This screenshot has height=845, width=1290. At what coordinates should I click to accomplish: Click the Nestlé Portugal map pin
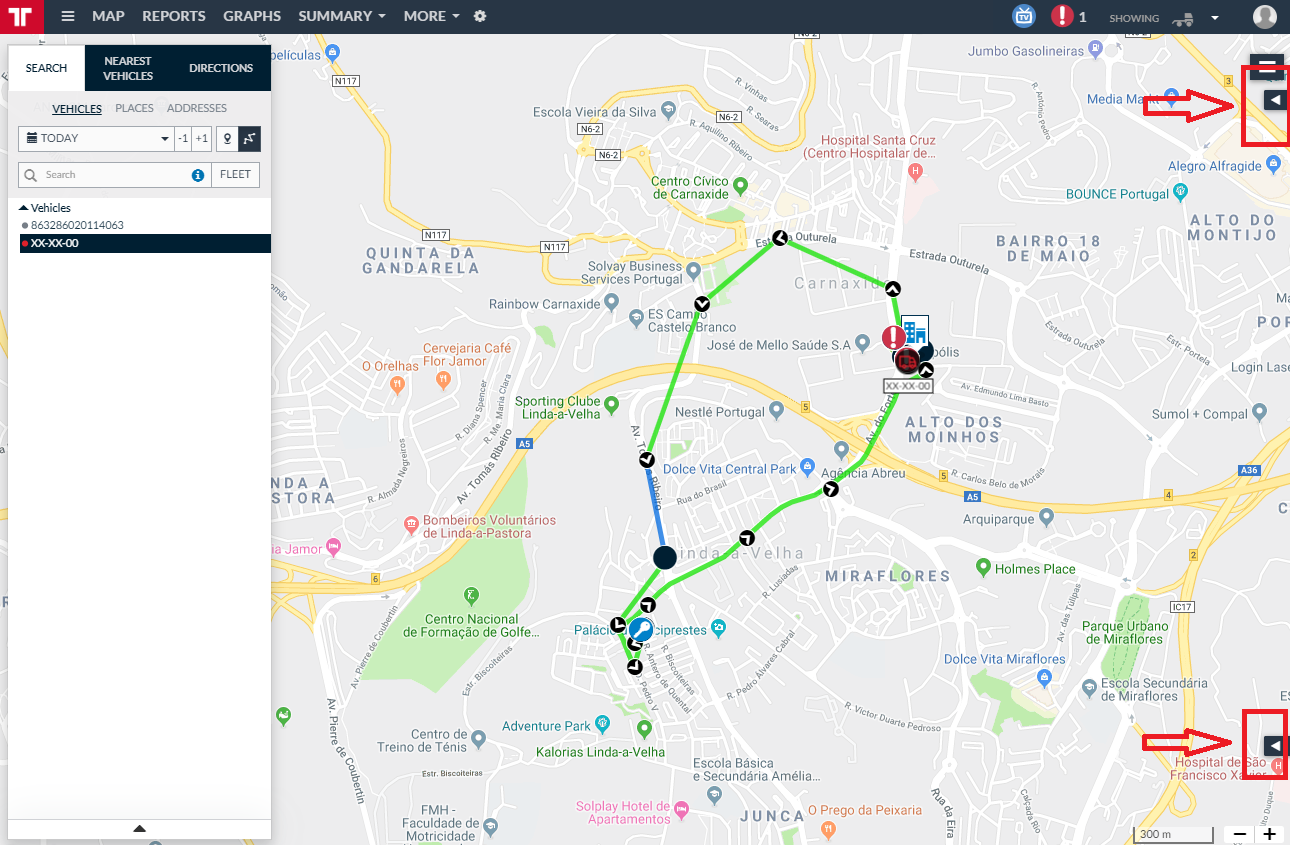tap(777, 411)
